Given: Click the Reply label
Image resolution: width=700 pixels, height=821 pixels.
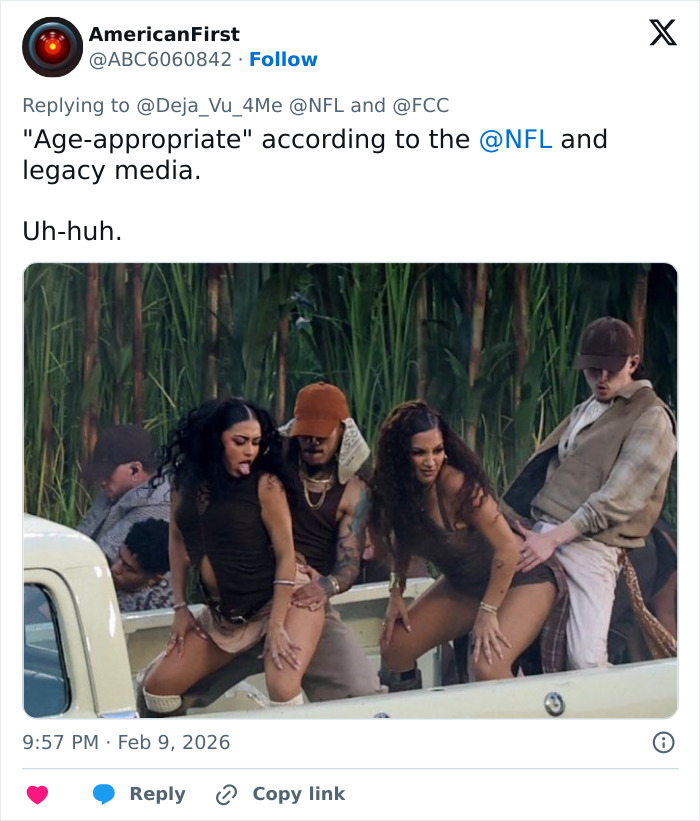Looking at the screenshot, I should [158, 793].
